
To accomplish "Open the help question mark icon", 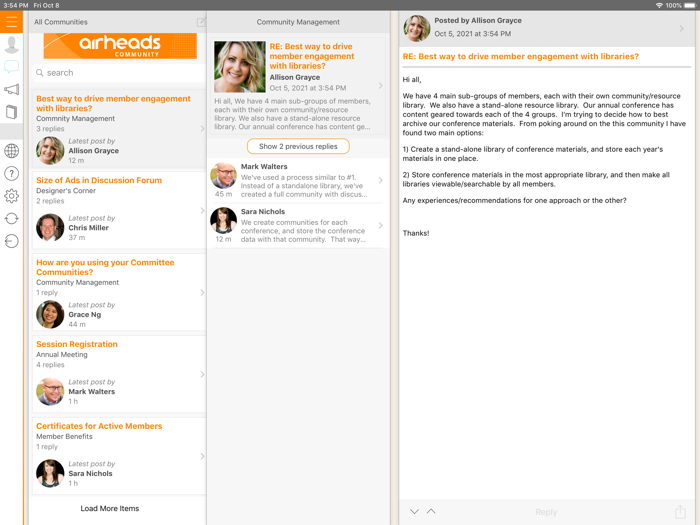I will (x=11, y=173).
